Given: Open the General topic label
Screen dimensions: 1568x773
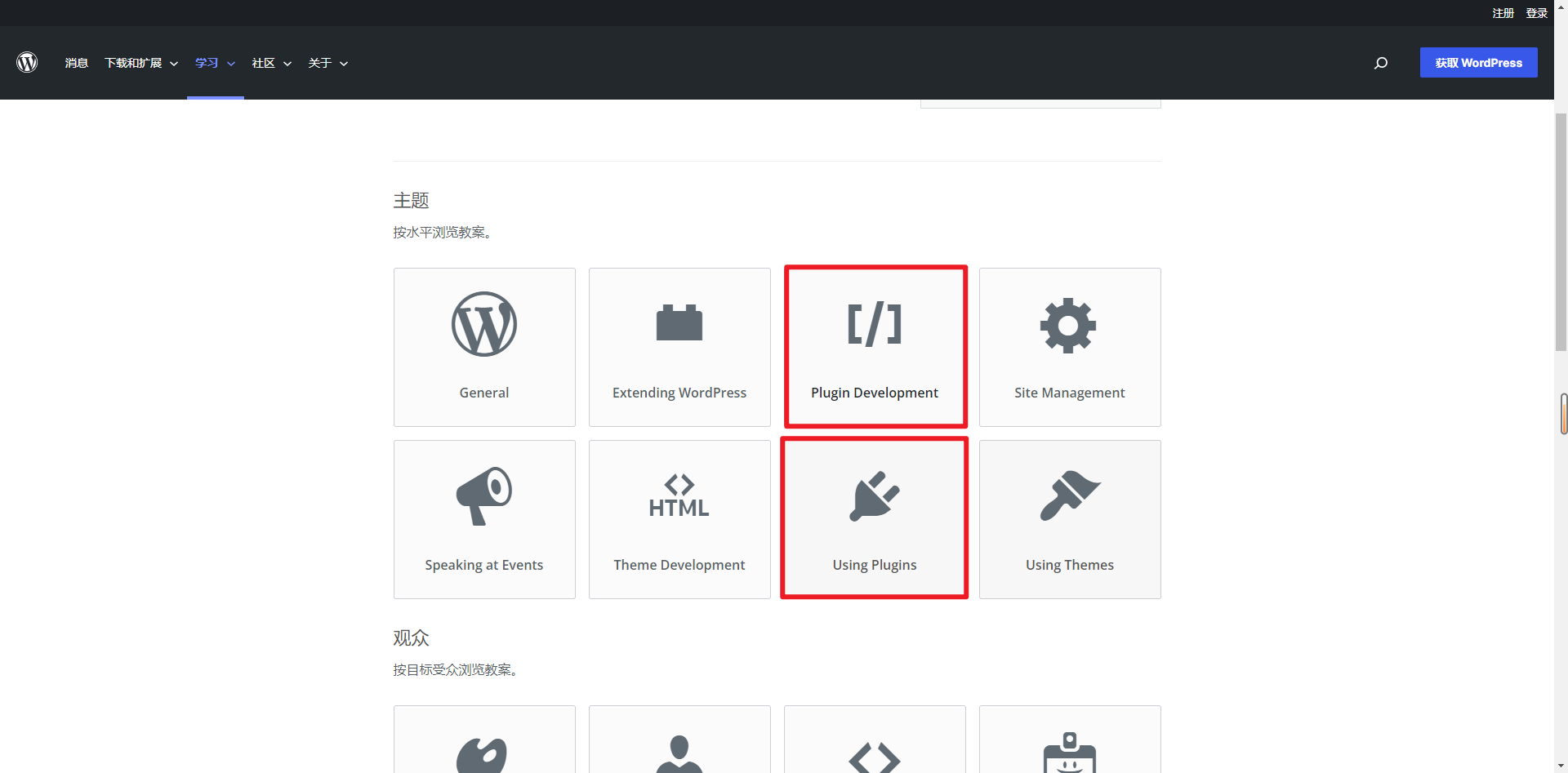Looking at the screenshot, I should (x=484, y=393).
